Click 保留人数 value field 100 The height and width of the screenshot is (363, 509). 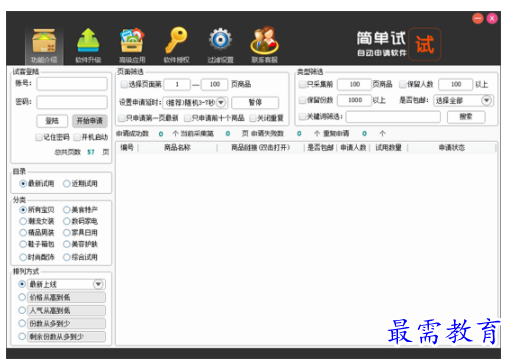tap(456, 84)
